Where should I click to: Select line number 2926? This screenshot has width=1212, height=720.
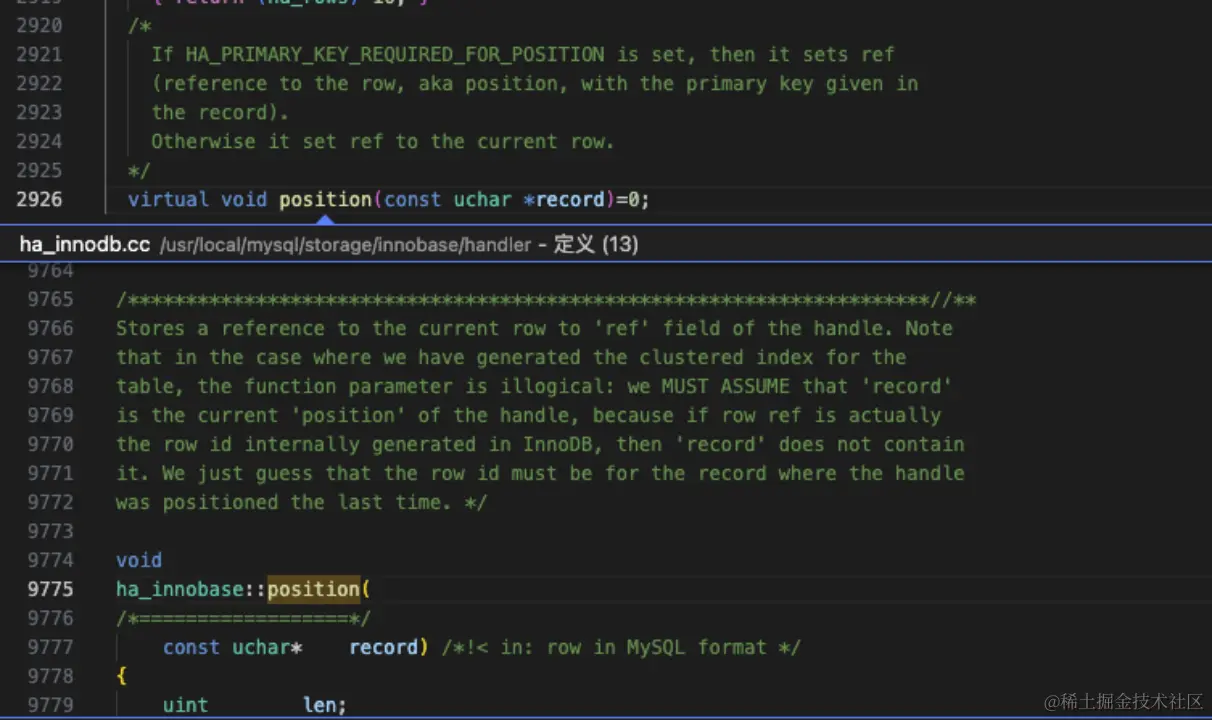pyautogui.click(x=39, y=199)
